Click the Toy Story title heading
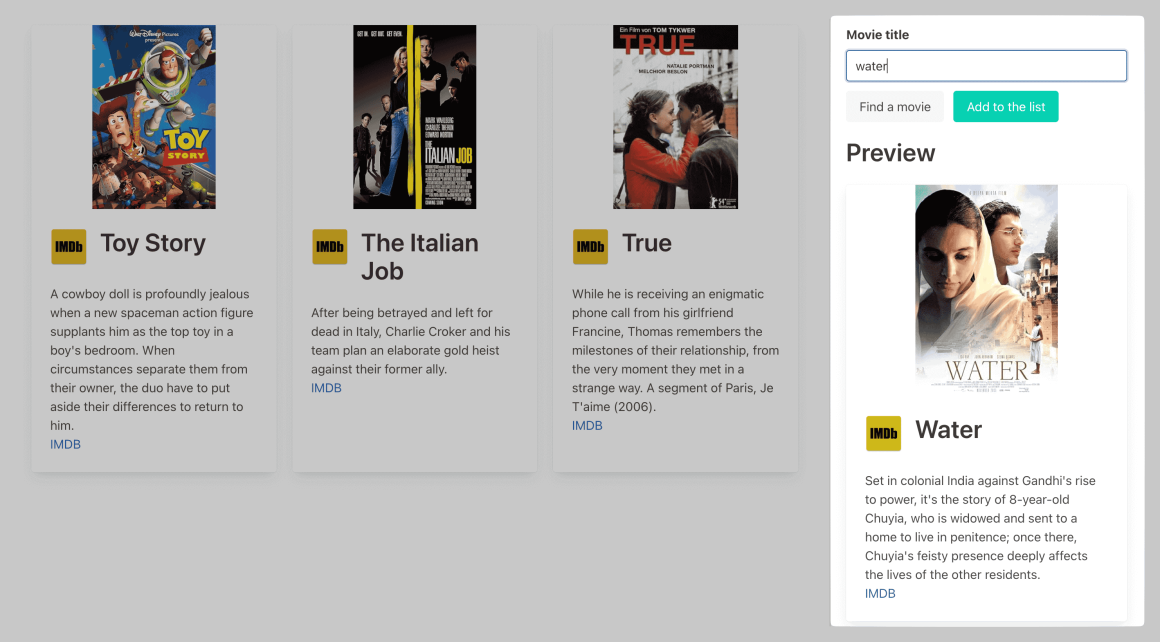Screen dimensions: 1160x642 (153, 243)
